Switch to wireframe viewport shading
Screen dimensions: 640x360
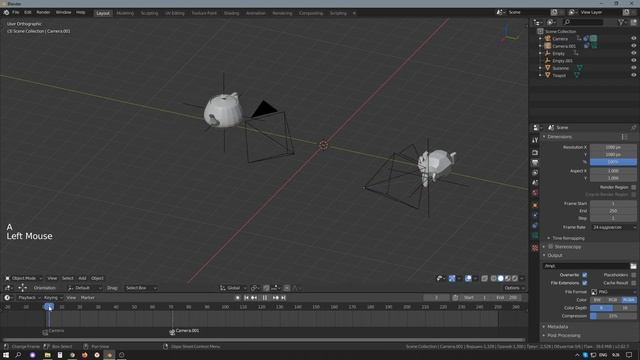tap(493, 278)
